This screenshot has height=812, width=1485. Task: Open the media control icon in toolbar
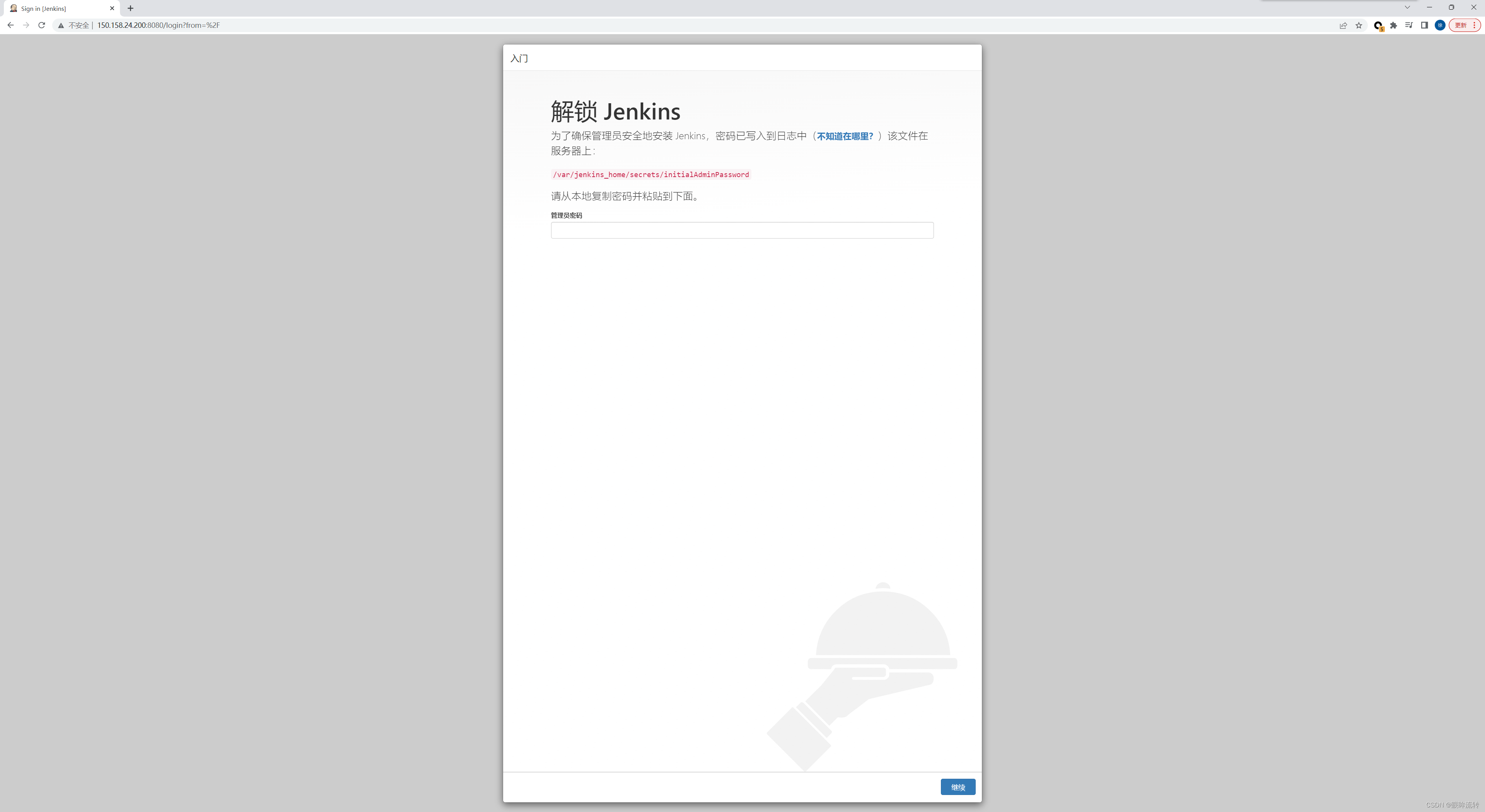[1409, 26]
